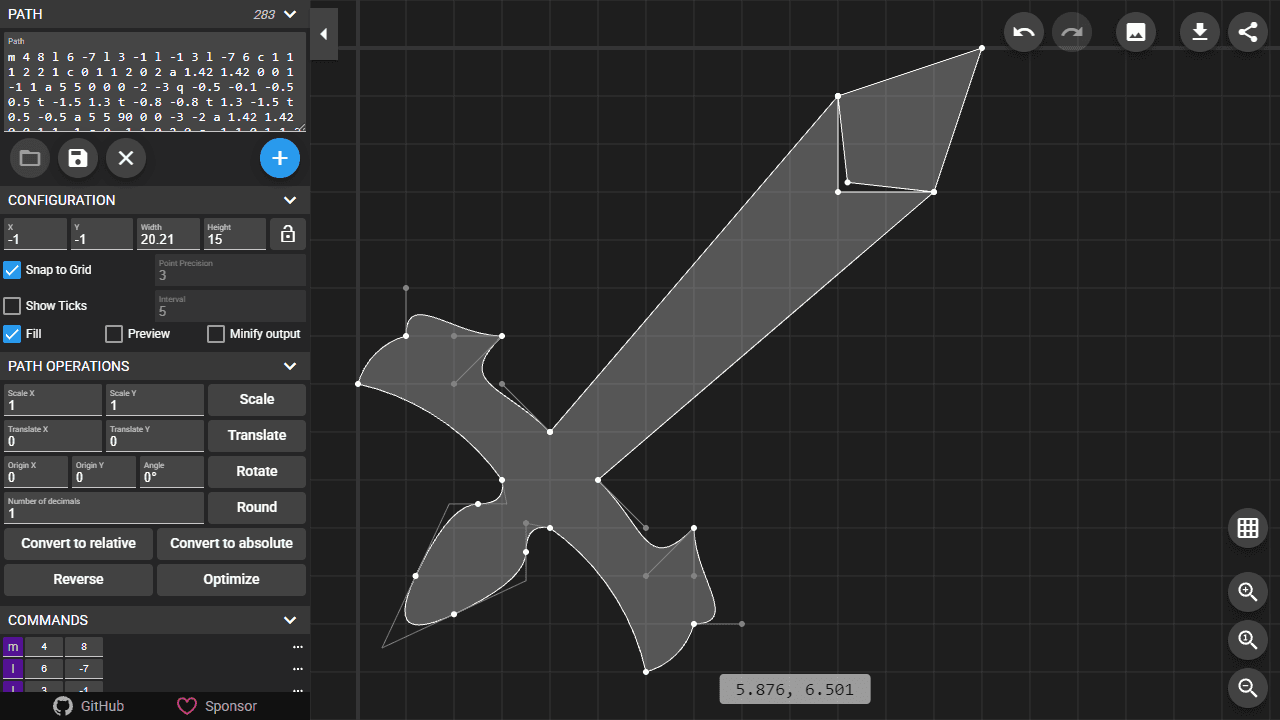Enable Minify output checkbox
Viewport: 1280px width, 720px height.
(x=216, y=334)
